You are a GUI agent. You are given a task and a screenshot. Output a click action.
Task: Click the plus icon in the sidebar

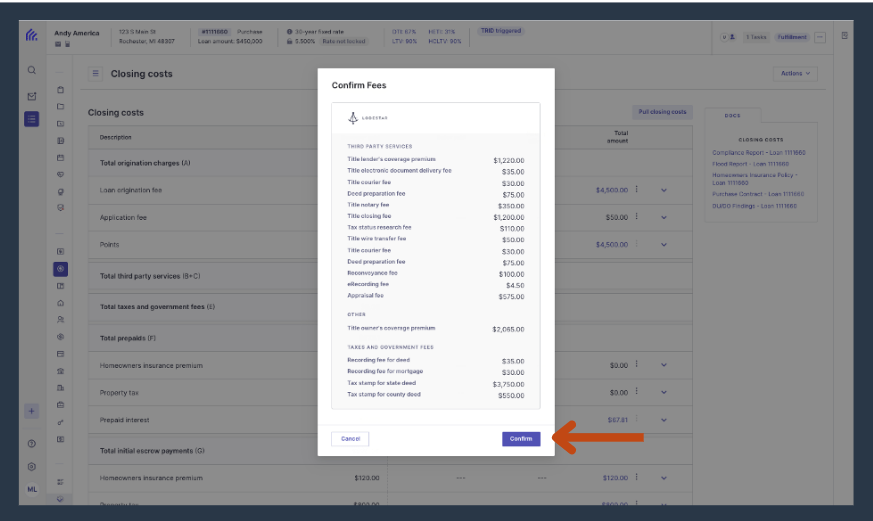[x=32, y=411]
